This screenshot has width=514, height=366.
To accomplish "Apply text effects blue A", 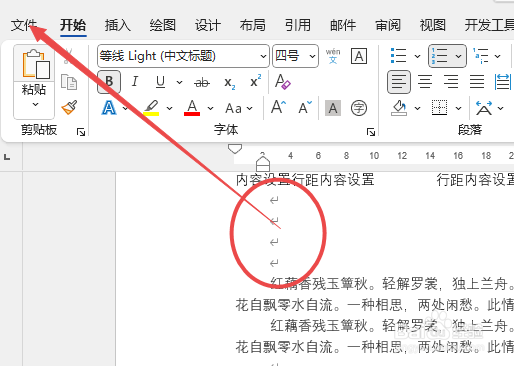I will click(x=109, y=108).
